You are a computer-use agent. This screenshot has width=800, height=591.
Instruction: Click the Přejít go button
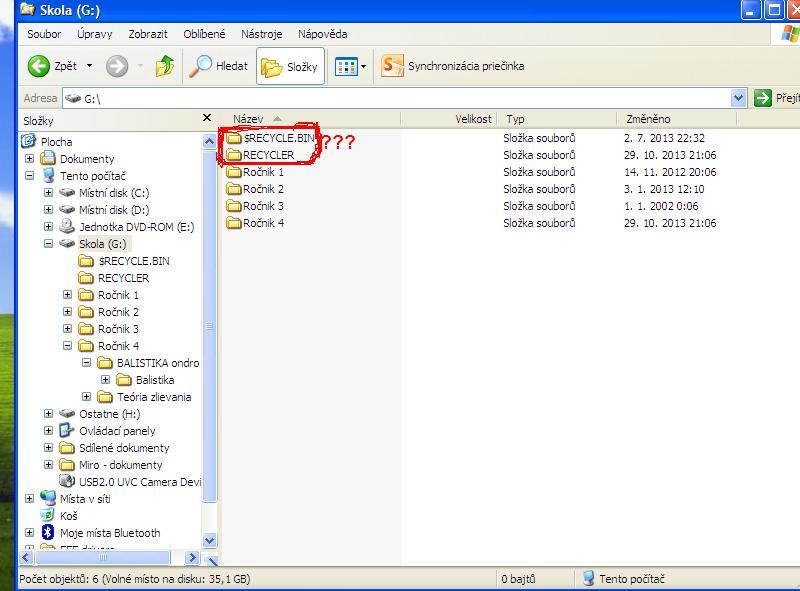[776, 98]
